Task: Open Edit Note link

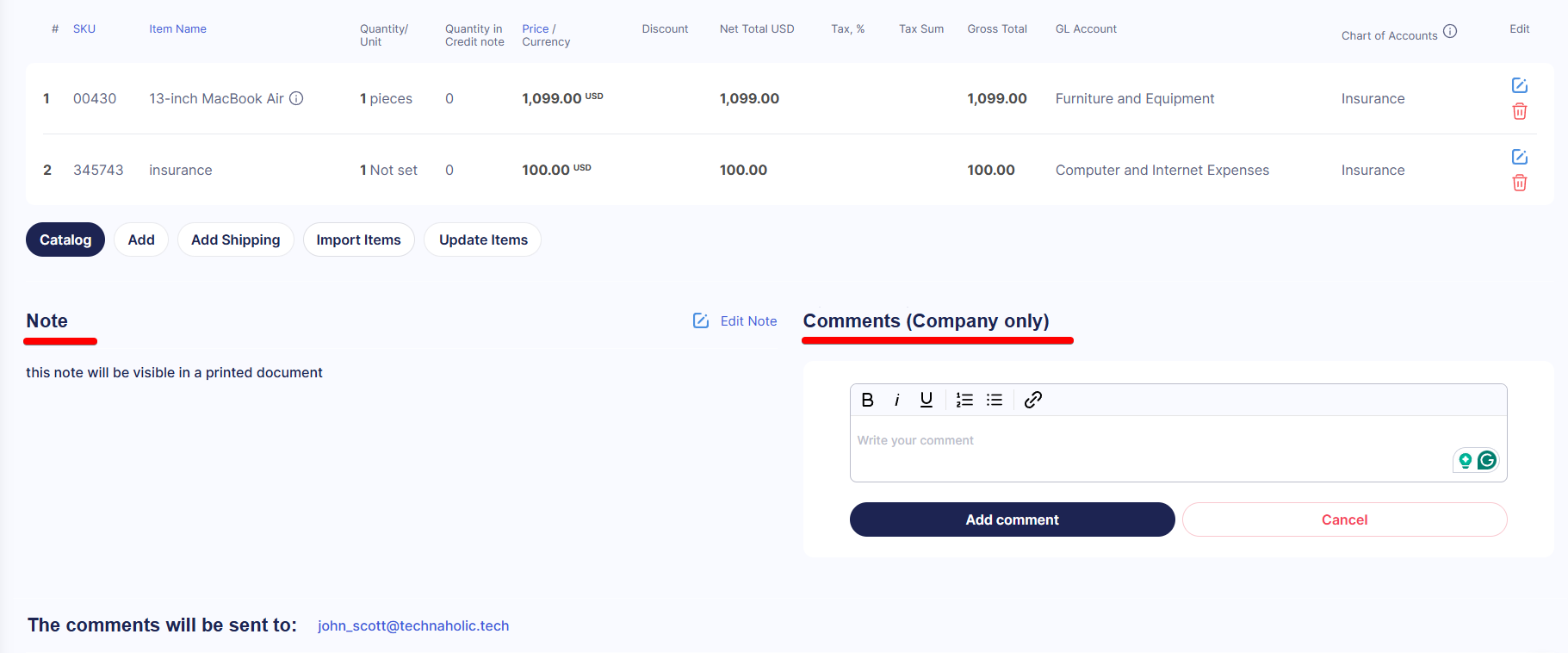Action: coord(748,320)
